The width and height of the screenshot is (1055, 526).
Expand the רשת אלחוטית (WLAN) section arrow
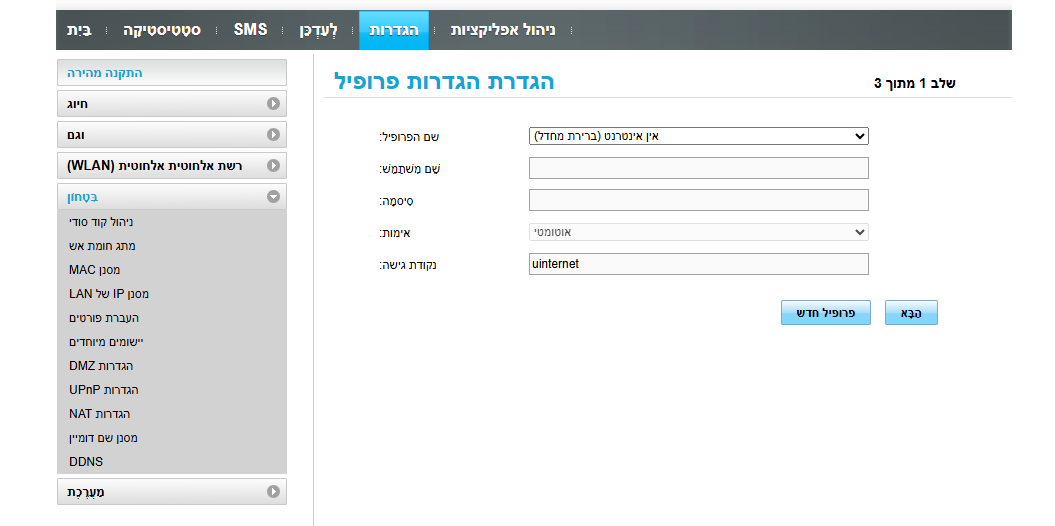point(273,165)
